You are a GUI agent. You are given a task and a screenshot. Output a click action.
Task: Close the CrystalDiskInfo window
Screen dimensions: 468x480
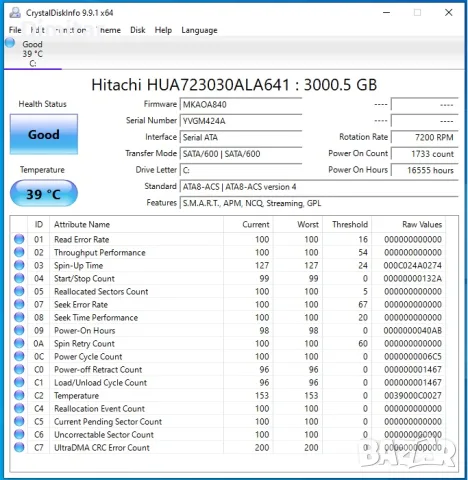449,12
